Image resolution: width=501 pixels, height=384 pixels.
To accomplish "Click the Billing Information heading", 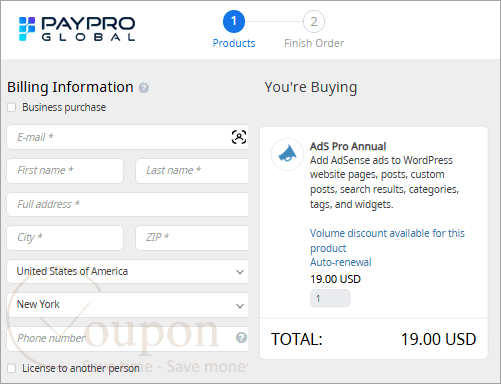I will 70,87.
